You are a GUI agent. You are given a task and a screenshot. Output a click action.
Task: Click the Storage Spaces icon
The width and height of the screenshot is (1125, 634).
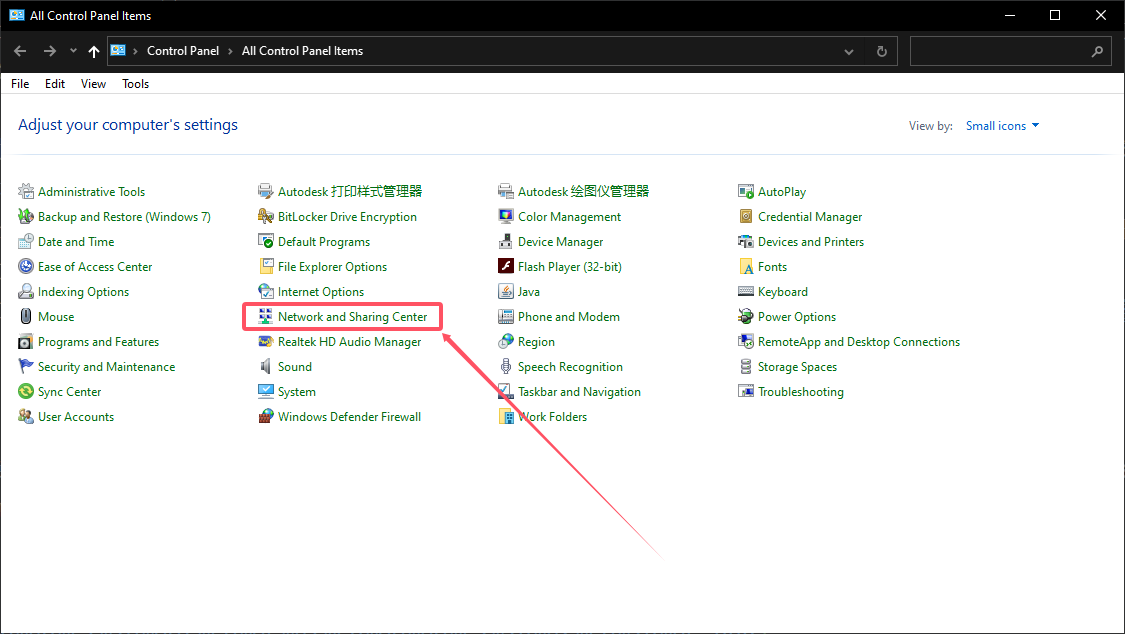point(745,366)
